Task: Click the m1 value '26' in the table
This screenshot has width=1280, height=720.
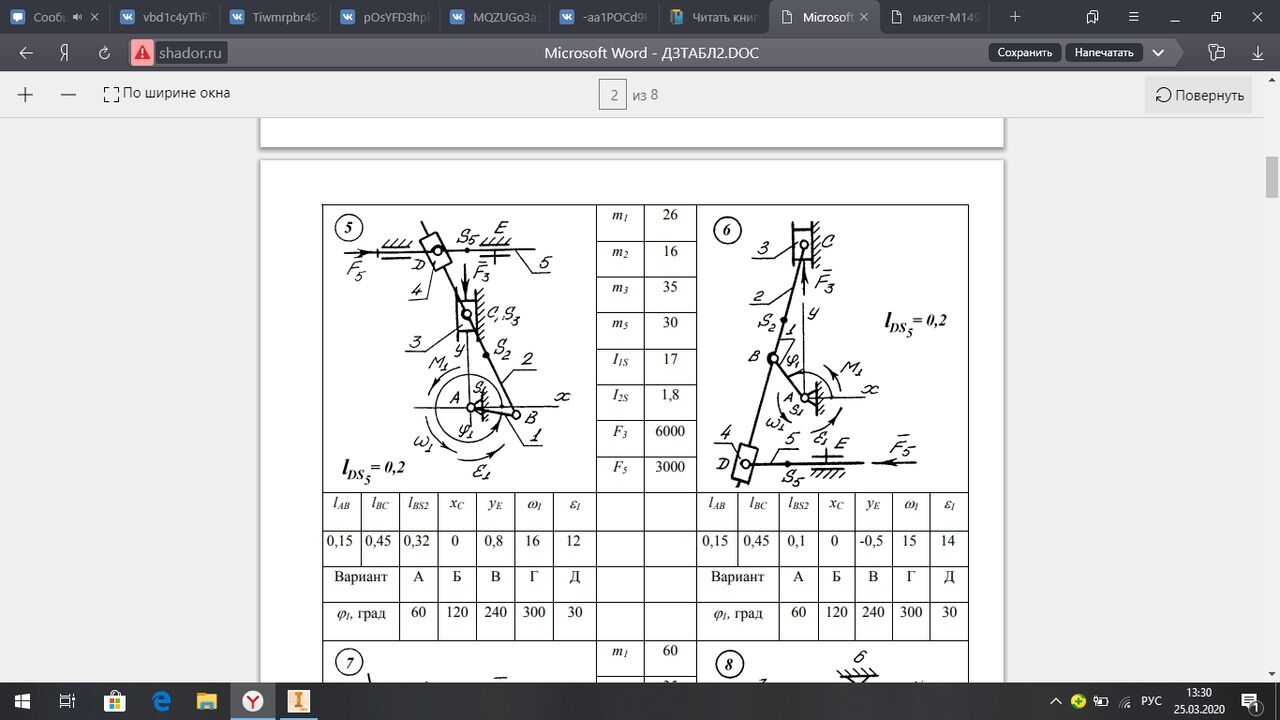Action: click(670, 215)
